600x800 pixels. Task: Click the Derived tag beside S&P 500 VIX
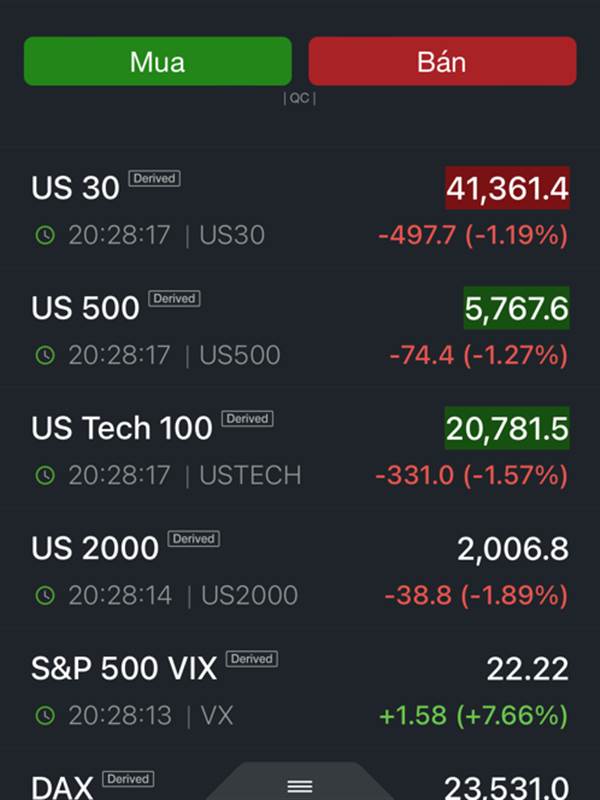click(x=252, y=659)
